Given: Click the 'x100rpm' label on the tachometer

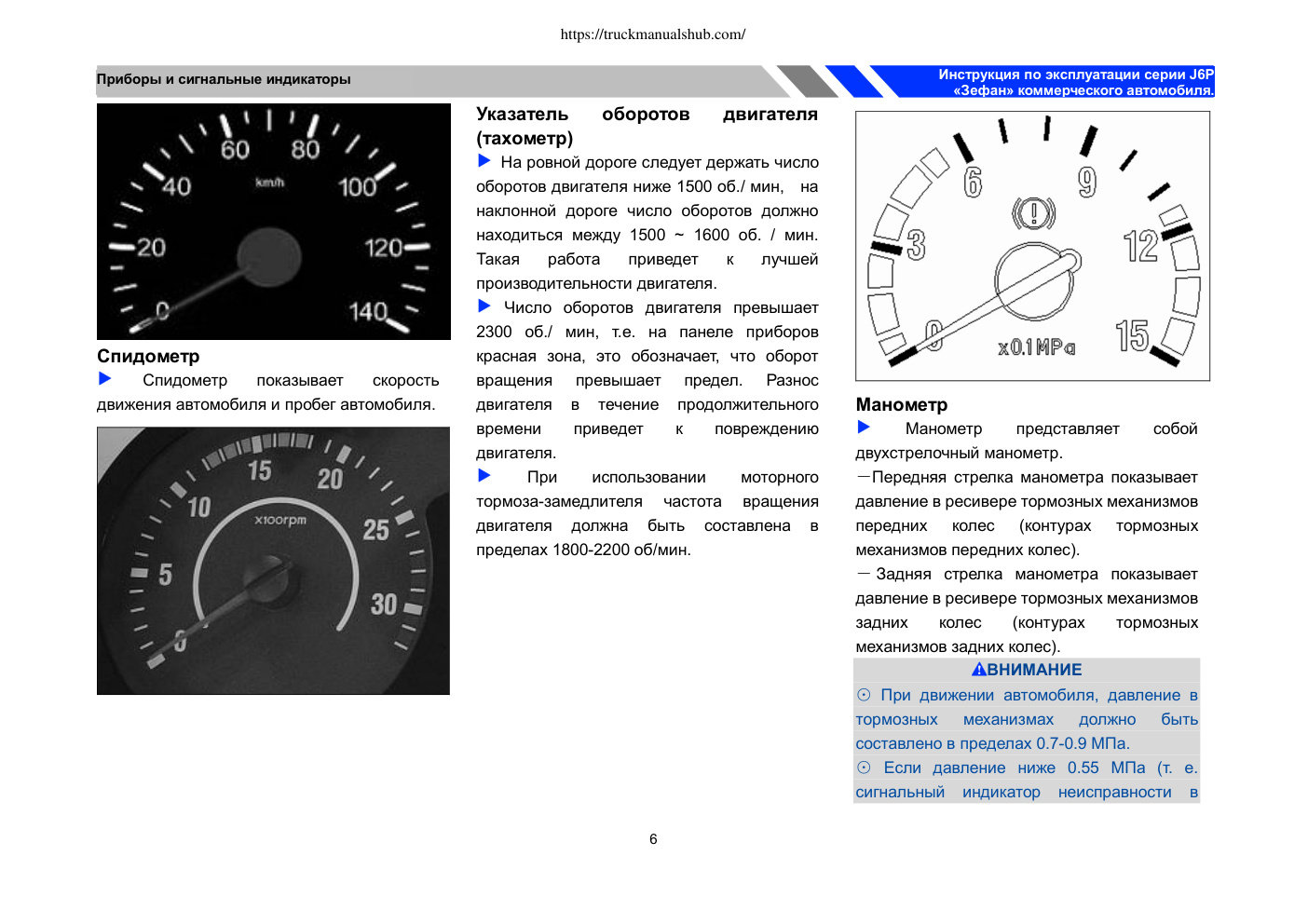Looking at the screenshot, I should (280, 519).
